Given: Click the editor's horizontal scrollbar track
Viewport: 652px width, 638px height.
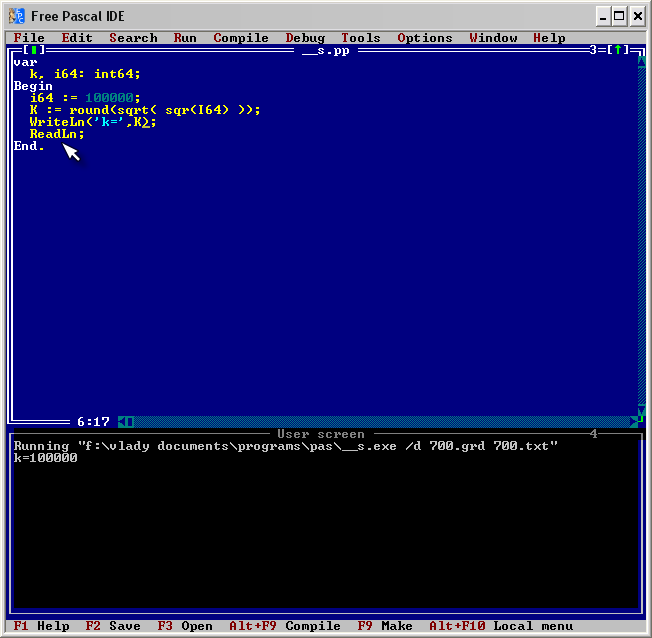Looking at the screenshot, I should pyautogui.click(x=380, y=422).
